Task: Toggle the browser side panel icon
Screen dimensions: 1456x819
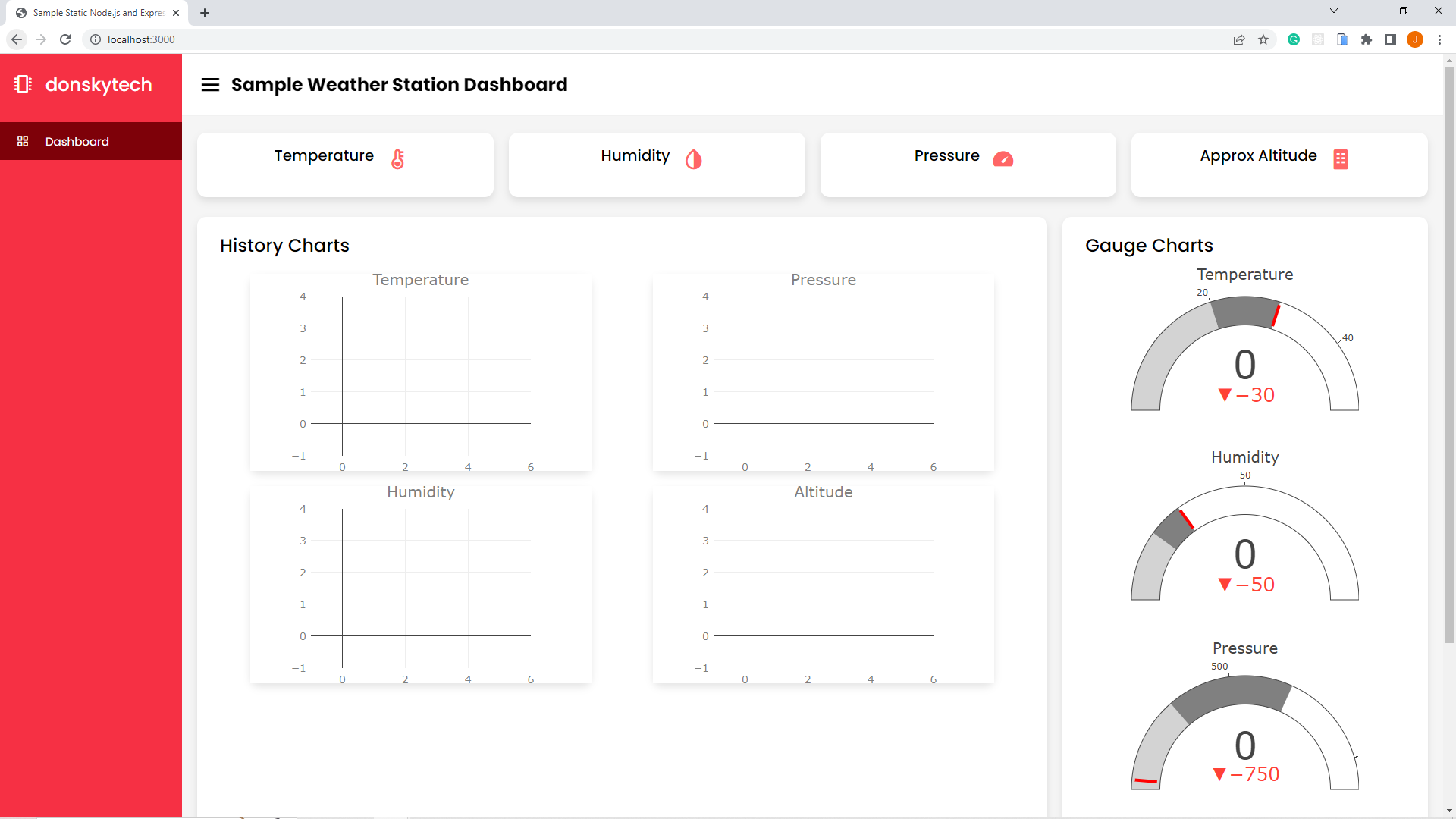Action: (1391, 39)
